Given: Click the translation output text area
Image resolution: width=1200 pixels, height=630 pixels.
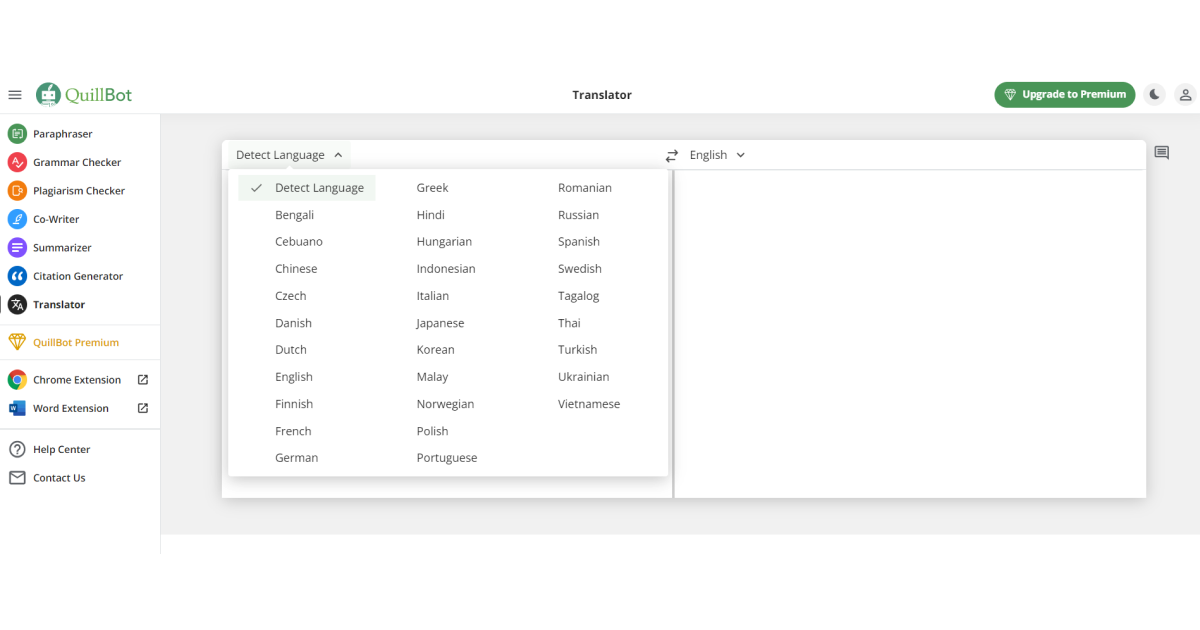Looking at the screenshot, I should pos(910,334).
